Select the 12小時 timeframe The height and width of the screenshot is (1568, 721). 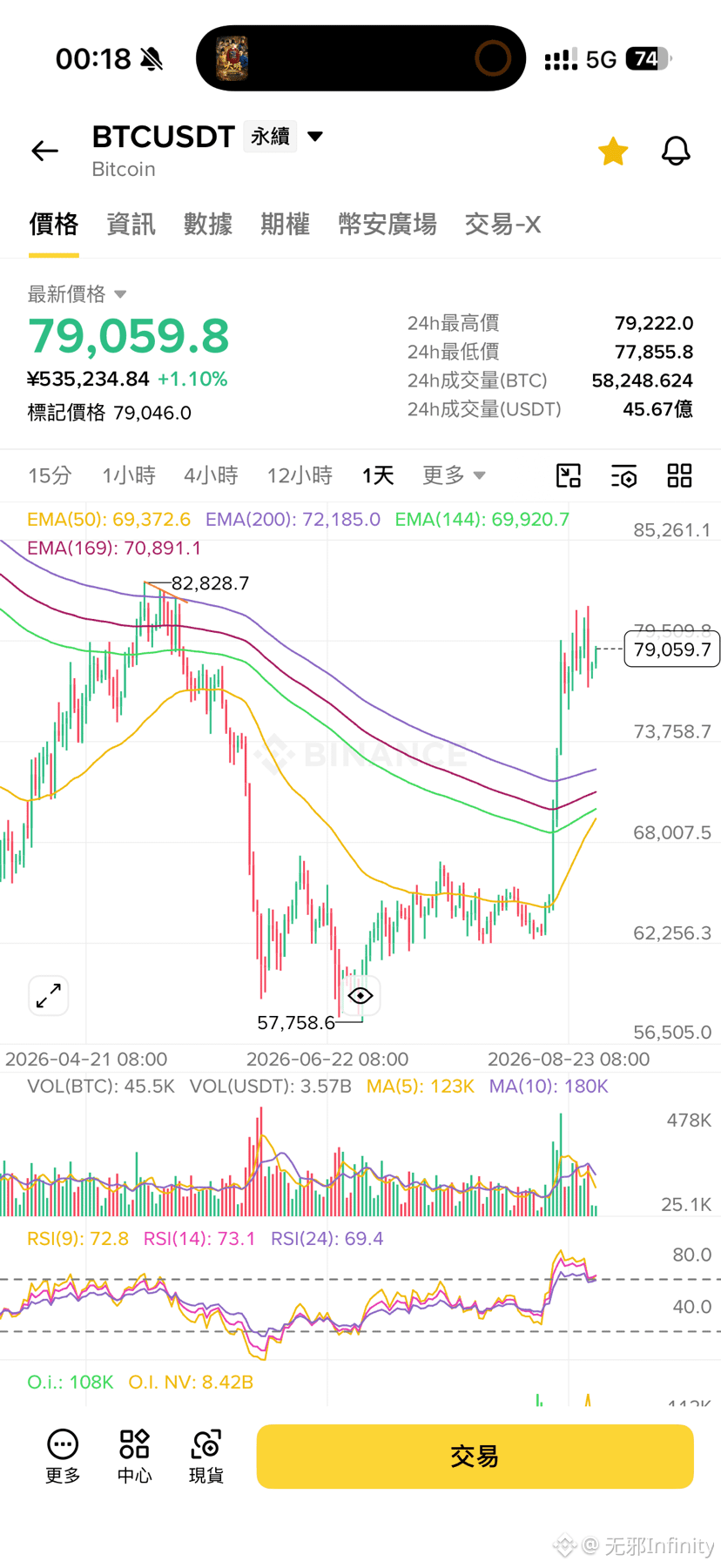coord(300,475)
